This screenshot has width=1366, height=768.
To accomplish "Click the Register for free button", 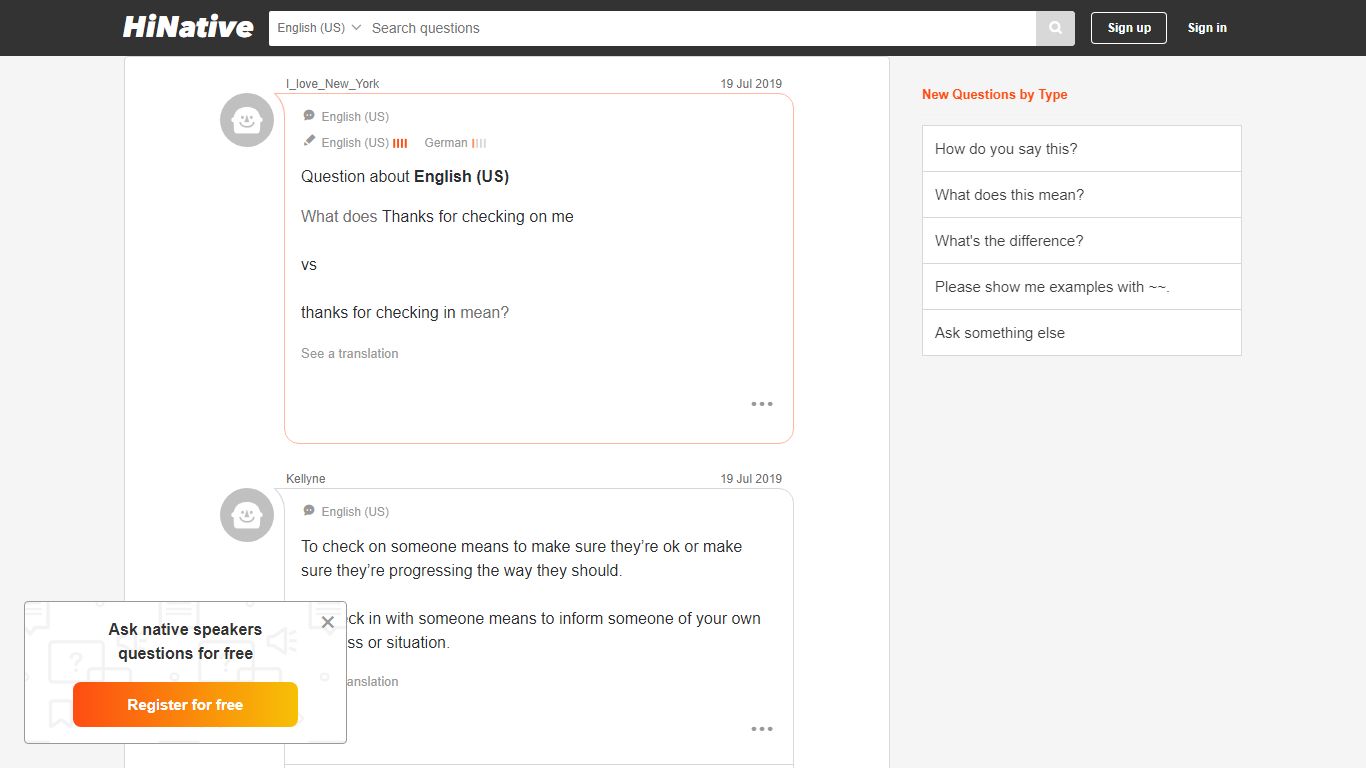I will pos(185,705).
